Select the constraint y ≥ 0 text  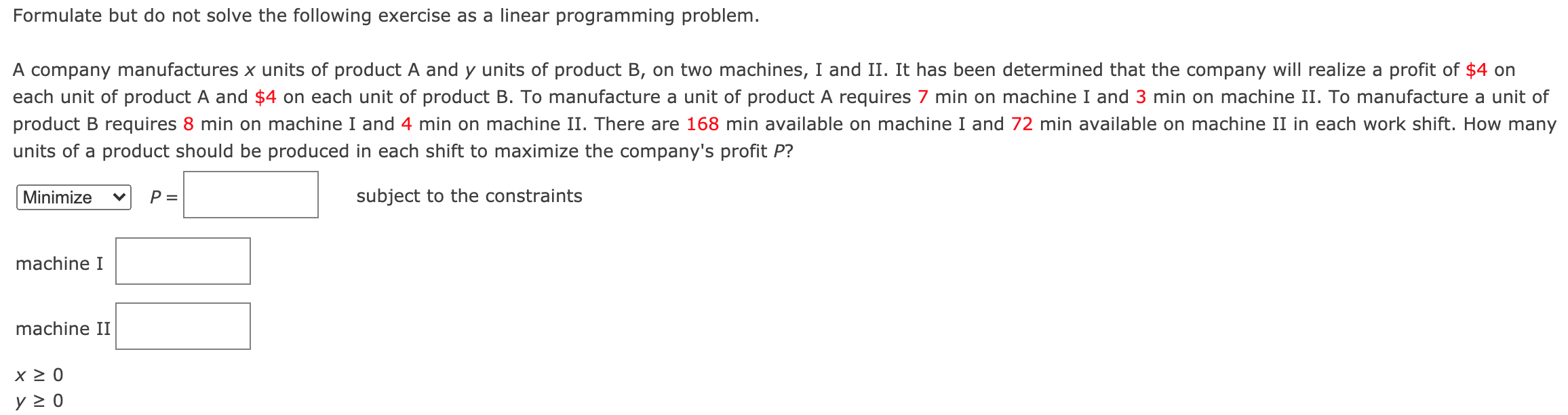(37, 400)
